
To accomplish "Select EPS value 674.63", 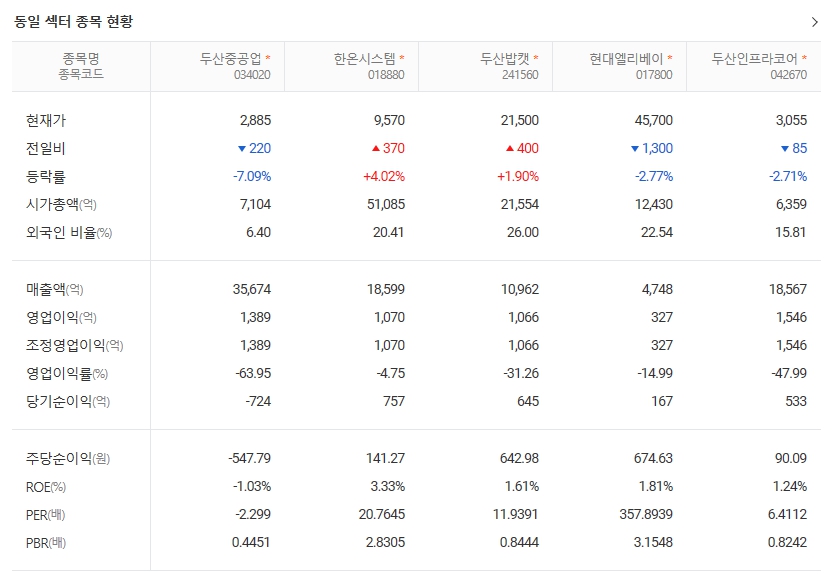I will tap(653, 458).
